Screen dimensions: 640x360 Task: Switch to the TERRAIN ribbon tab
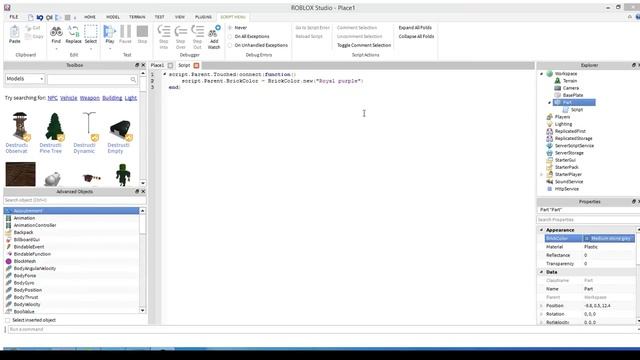pos(137,17)
